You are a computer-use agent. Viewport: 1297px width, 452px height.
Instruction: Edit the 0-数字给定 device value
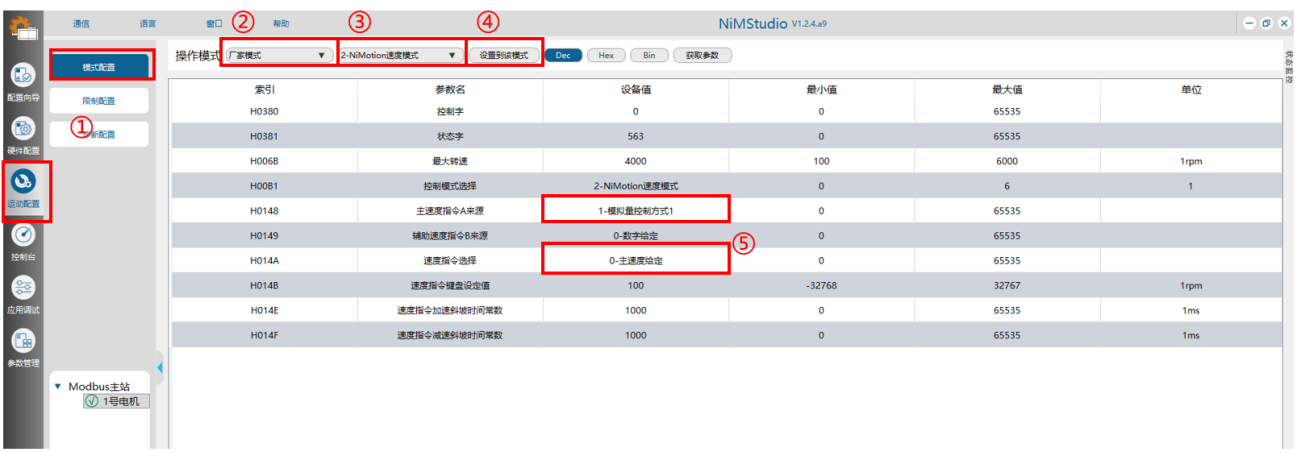click(x=636, y=235)
